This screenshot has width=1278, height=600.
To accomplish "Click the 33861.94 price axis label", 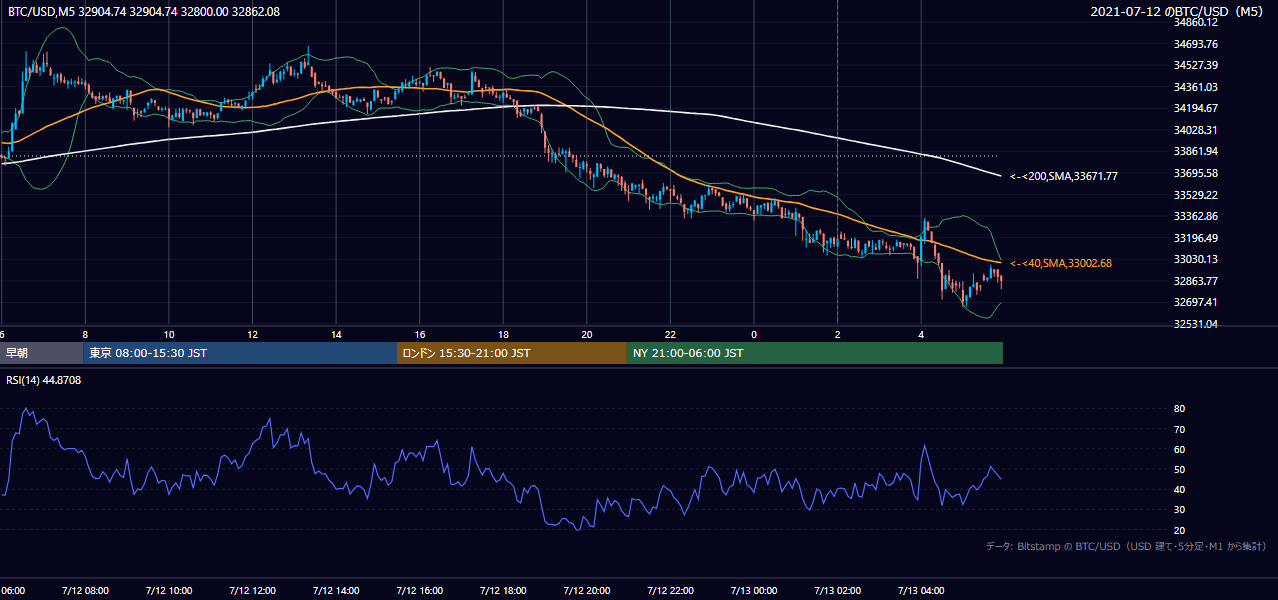I will [1195, 151].
